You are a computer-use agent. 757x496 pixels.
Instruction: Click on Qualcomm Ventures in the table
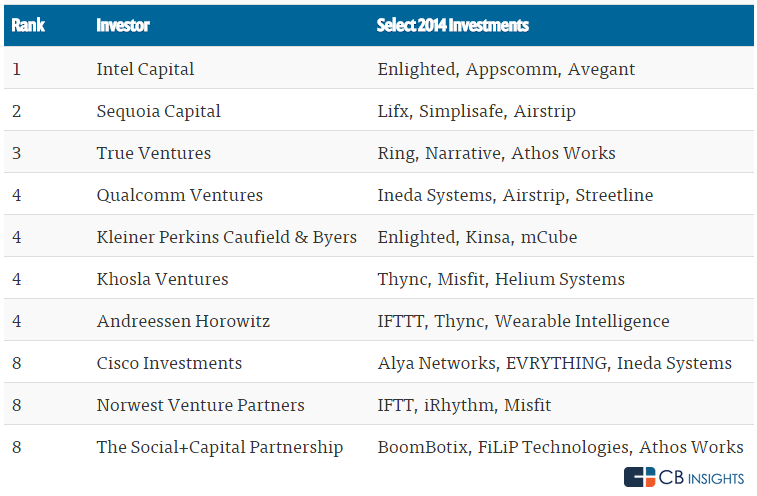180,195
